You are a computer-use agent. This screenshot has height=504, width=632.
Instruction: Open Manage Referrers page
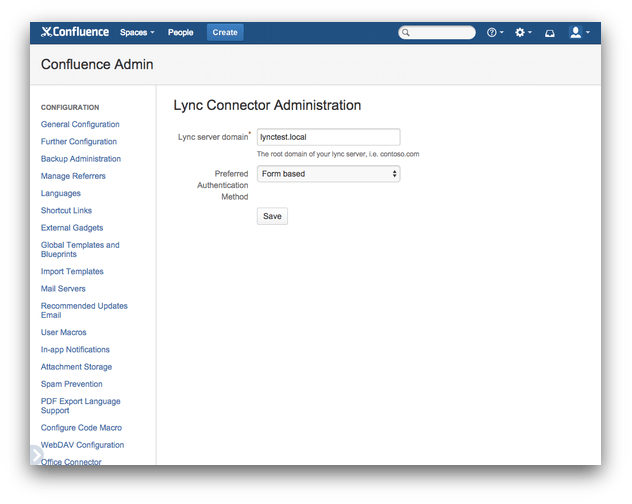click(x=73, y=176)
